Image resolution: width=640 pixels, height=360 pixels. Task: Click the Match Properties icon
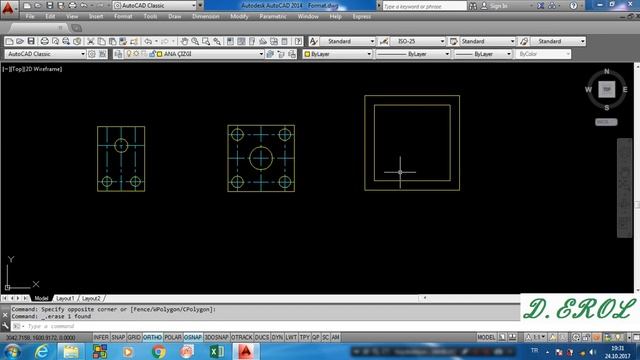[134, 41]
